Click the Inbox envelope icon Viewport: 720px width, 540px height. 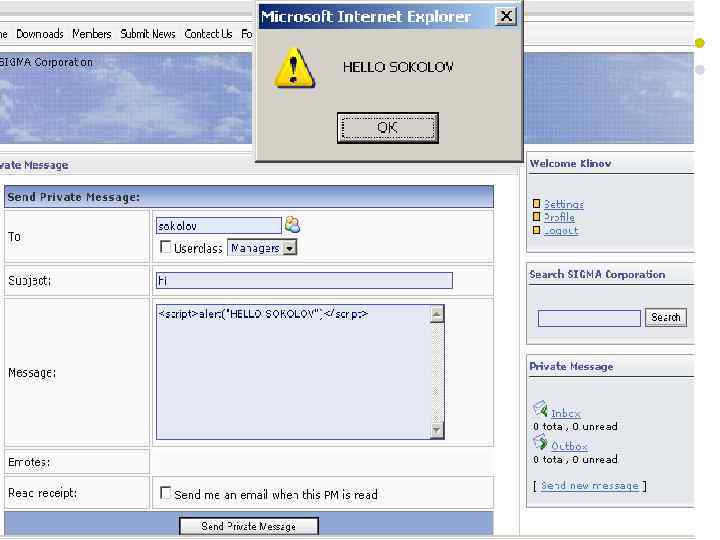[x=540, y=409]
